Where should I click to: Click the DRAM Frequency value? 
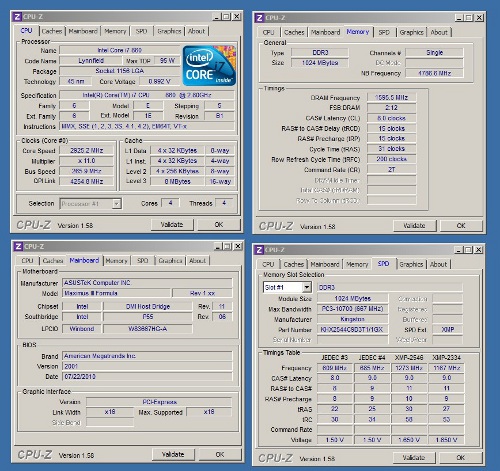click(391, 98)
